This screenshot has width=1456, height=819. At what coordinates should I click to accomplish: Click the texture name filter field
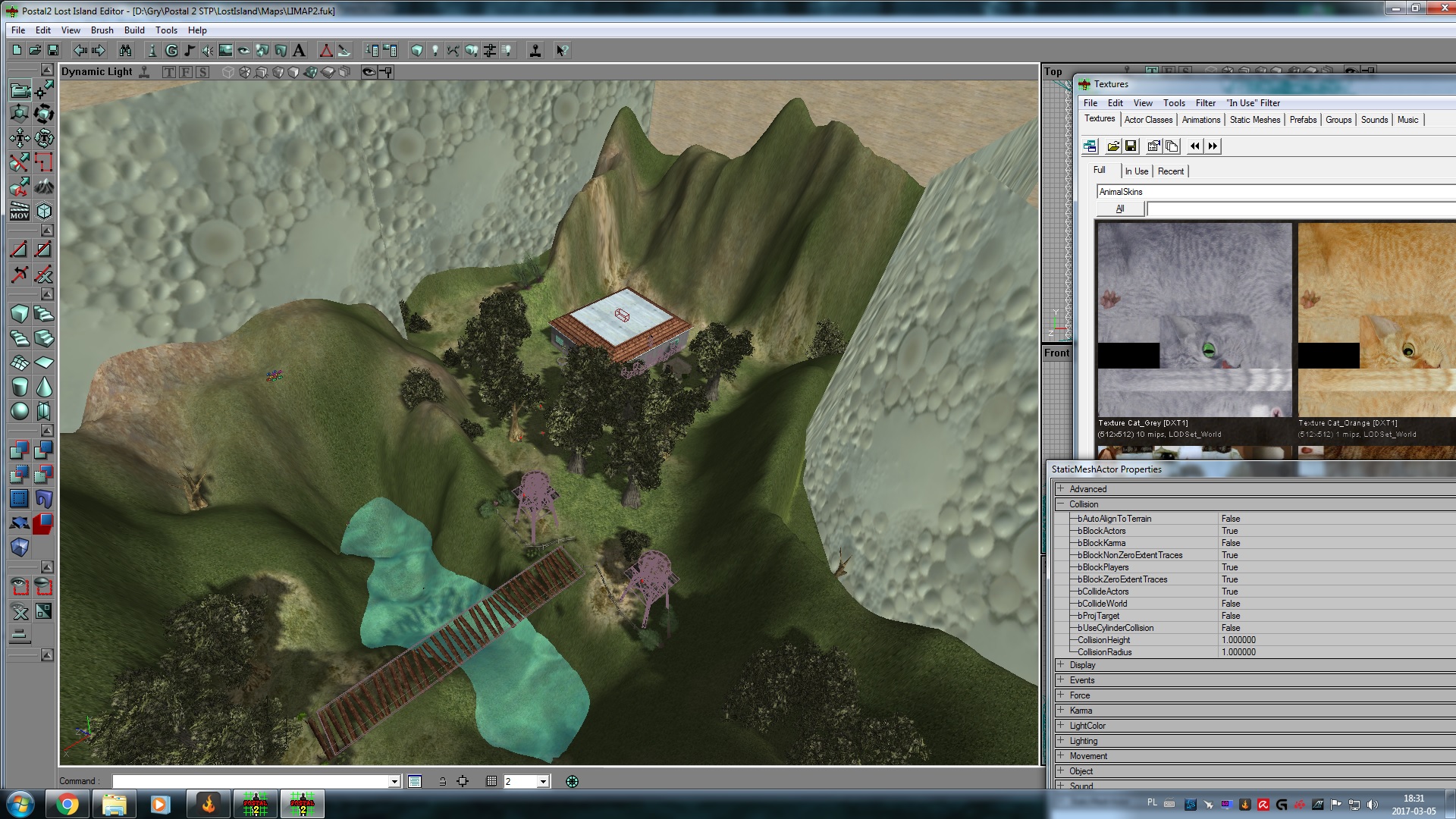coord(1301,209)
